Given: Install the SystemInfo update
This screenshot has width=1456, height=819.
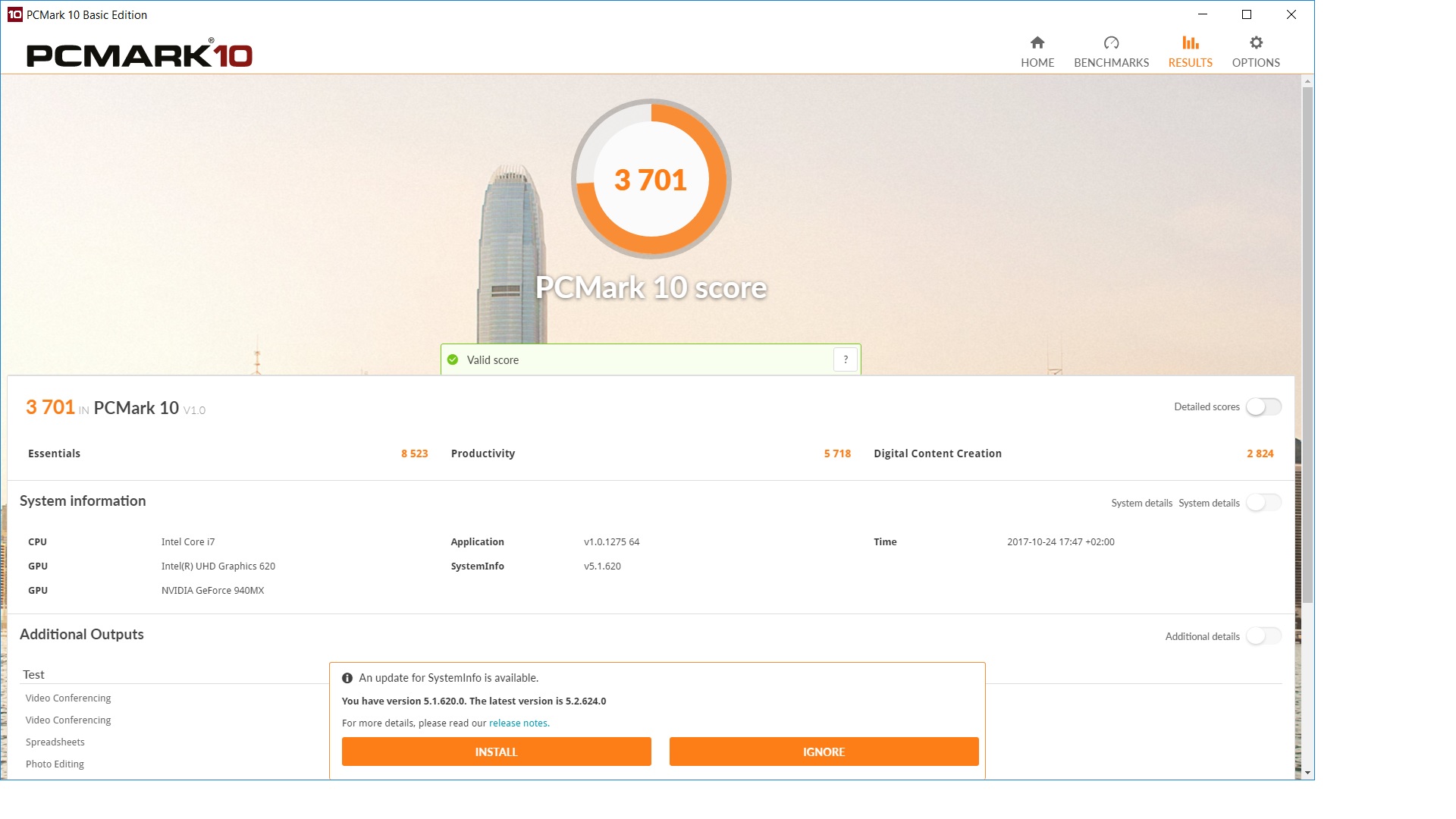Looking at the screenshot, I should coord(497,752).
